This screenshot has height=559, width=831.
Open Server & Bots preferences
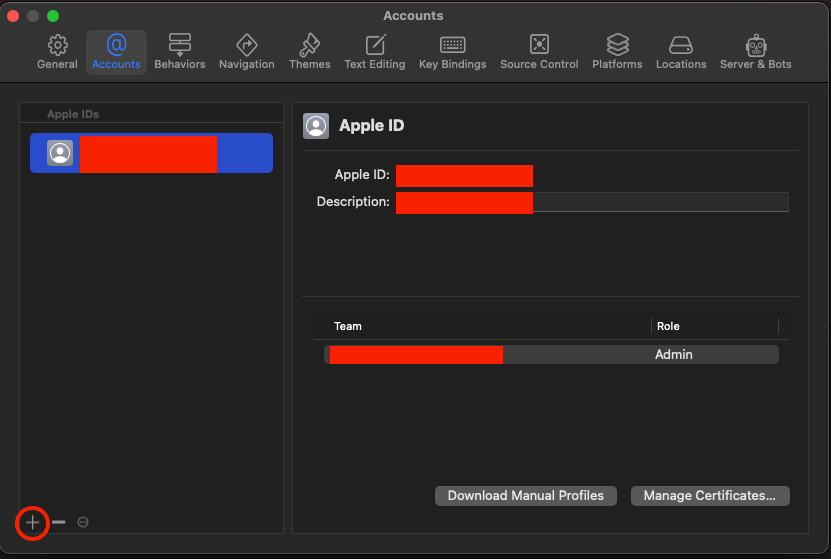(755, 52)
